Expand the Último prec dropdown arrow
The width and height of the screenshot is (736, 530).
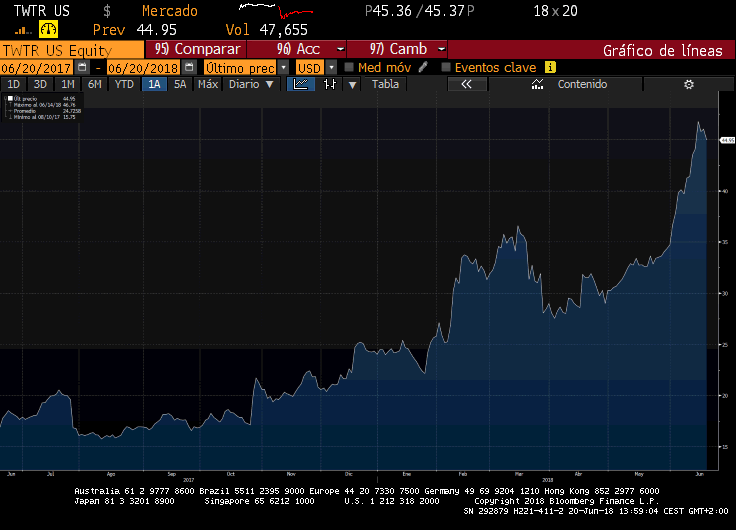pyautogui.click(x=284, y=68)
